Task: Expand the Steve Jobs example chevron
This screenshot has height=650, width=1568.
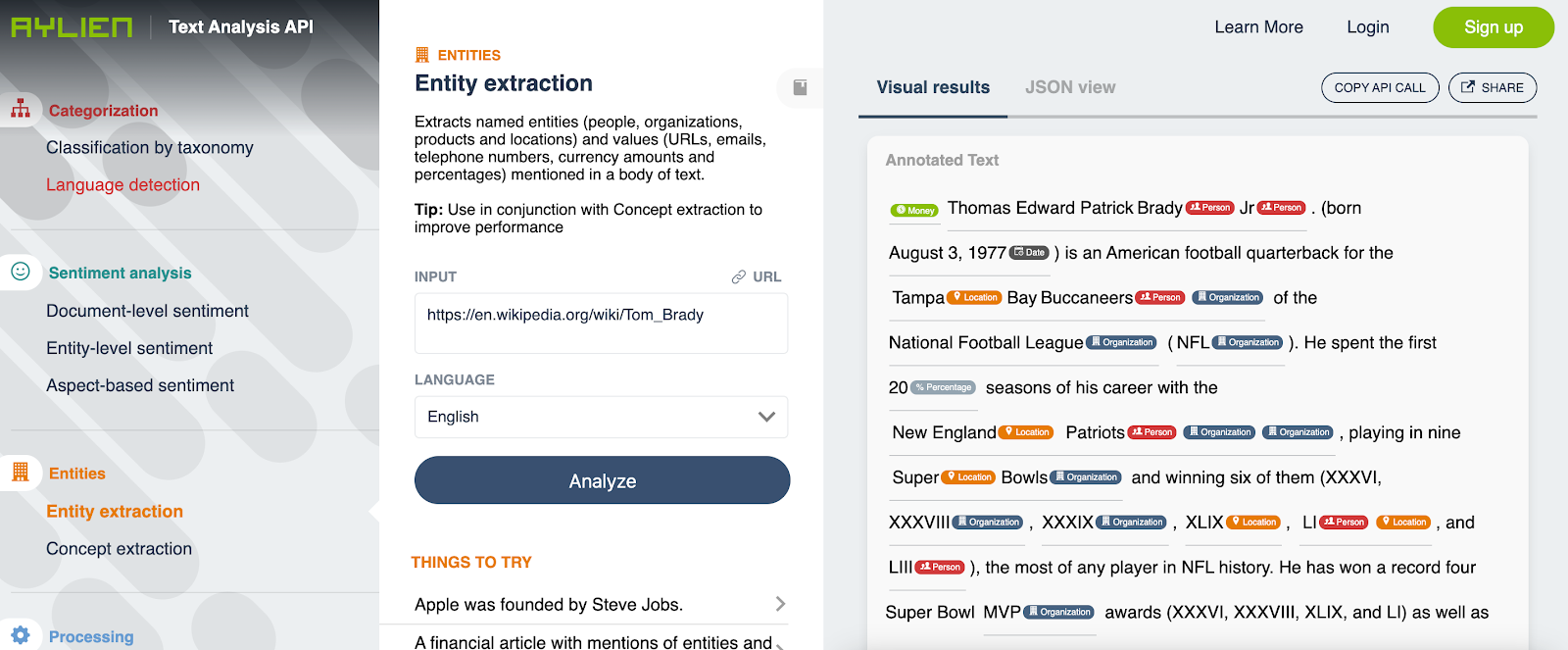Action: pyautogui.click(x=780, y=604)
